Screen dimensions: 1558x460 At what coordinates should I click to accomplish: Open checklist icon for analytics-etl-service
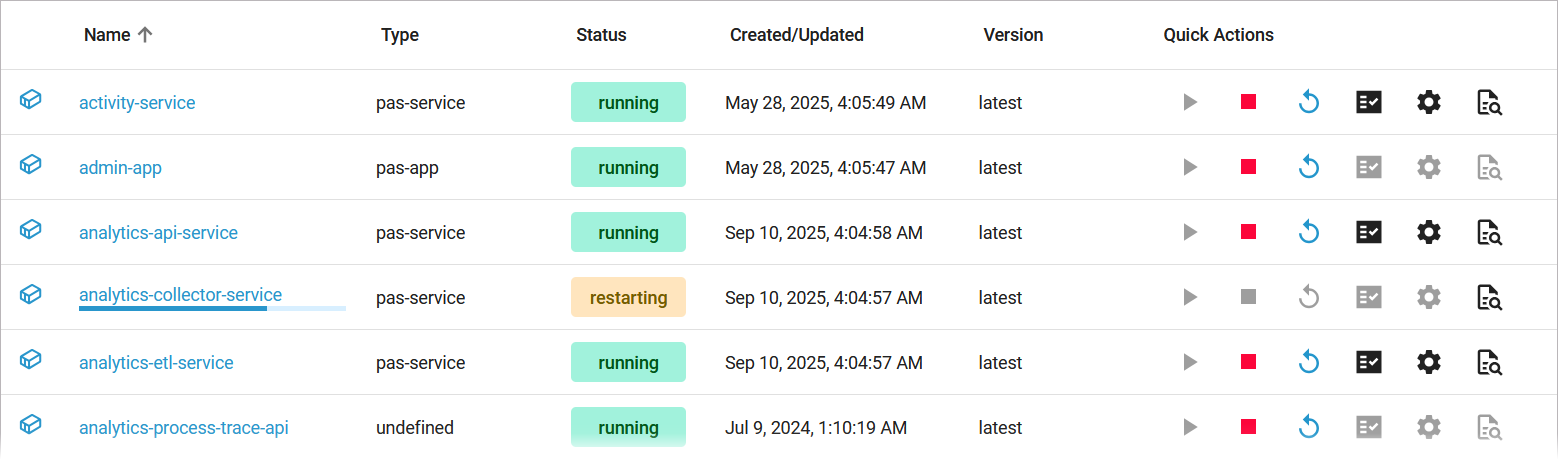pos(1368,363)
